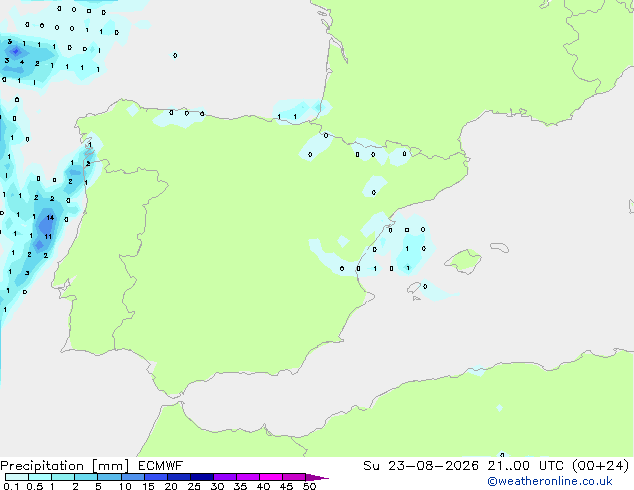Viewport: 634px width, 490px height.
Task: Open the weatheronline.co.uk copyright link
Action: point(550,481)
